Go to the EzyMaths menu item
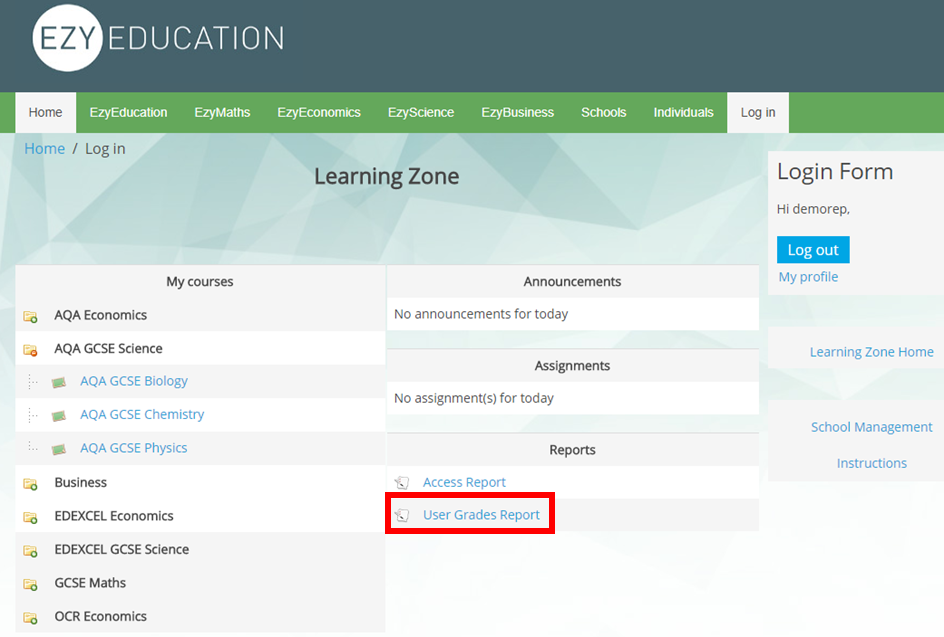The height and width of the screenshot is (637, 944). click(222, 113)
